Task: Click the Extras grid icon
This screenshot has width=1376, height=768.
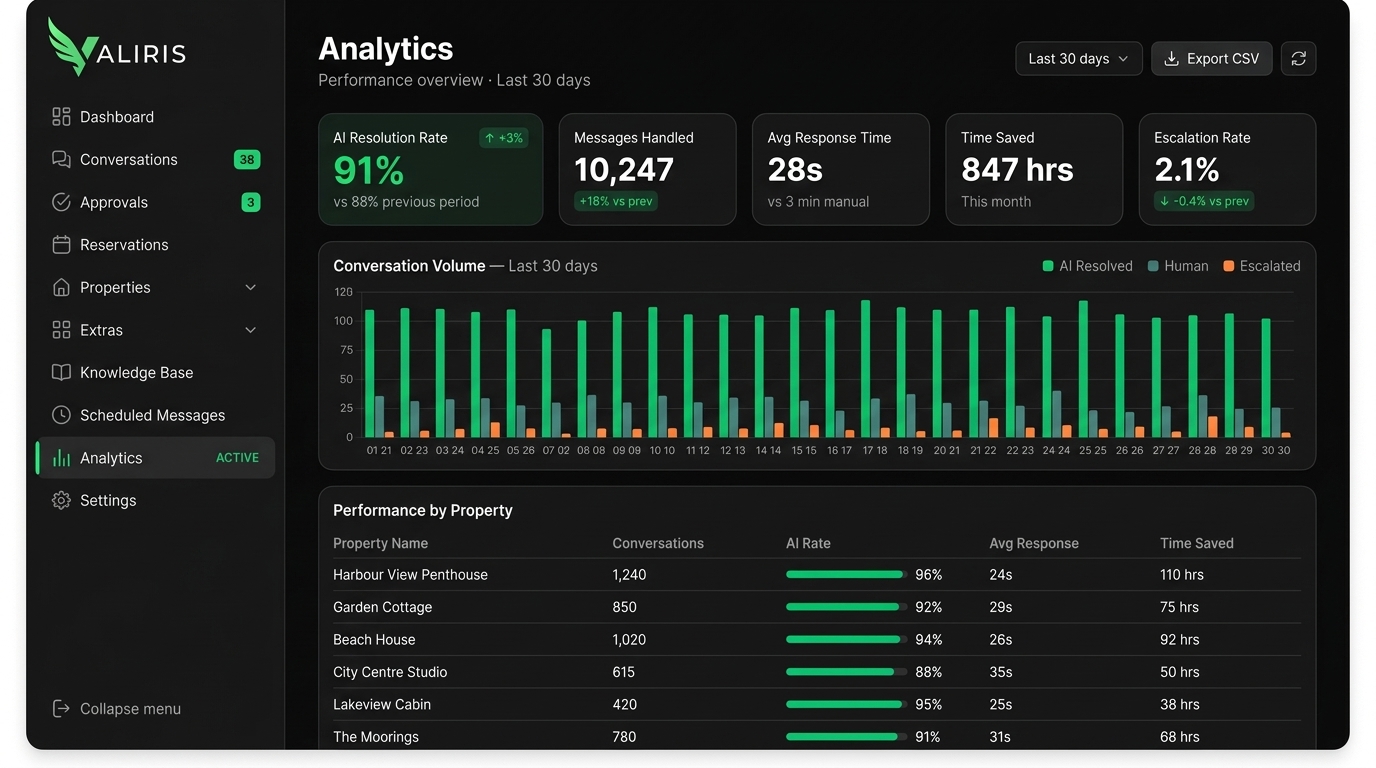Action: pyautogui.click(x=61, y=330)
